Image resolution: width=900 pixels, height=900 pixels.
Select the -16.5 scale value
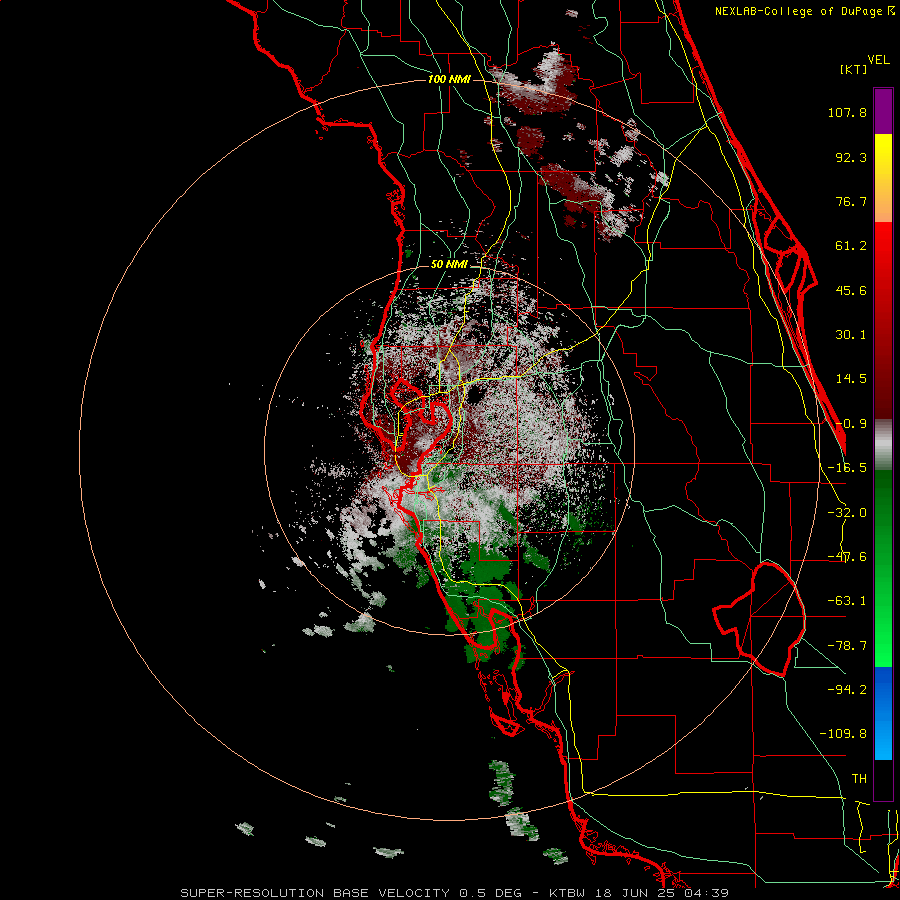pyautogui.click(x=847, y=468)
